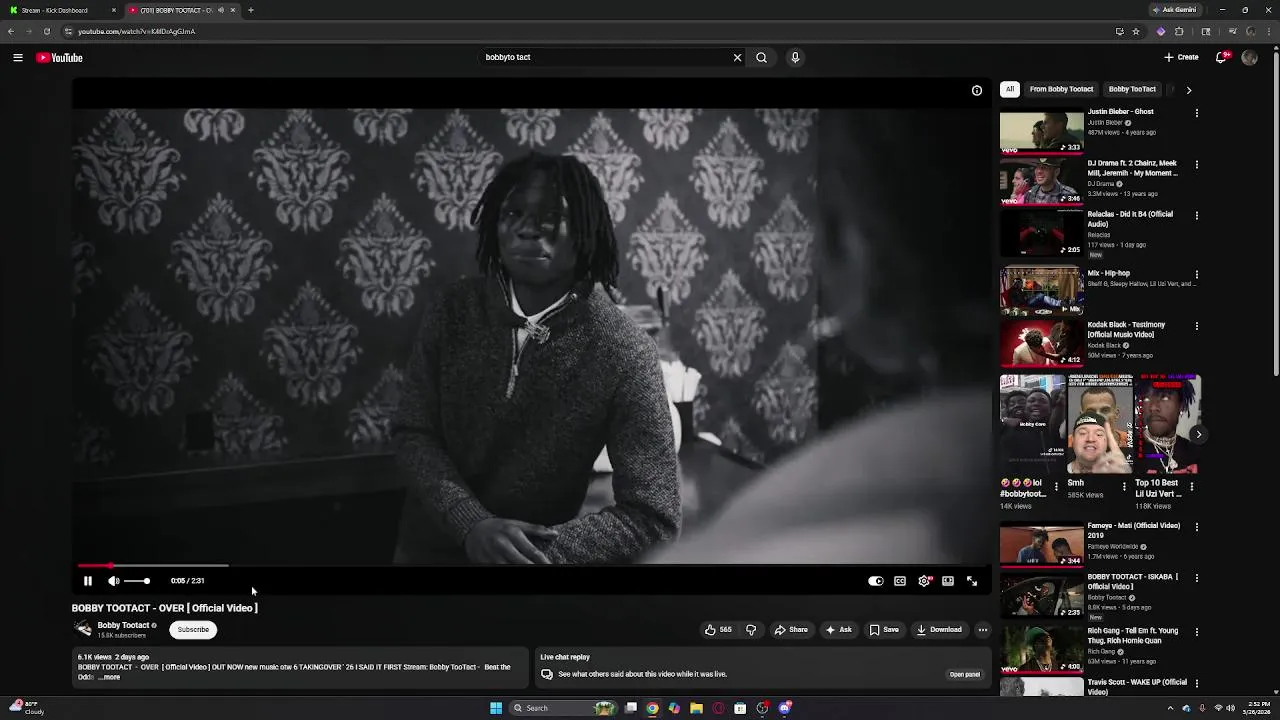The width and height of the screenshot is (1280, 720).
Task: Show the next Shorts with the arrow
Action: coord(1198,434)
